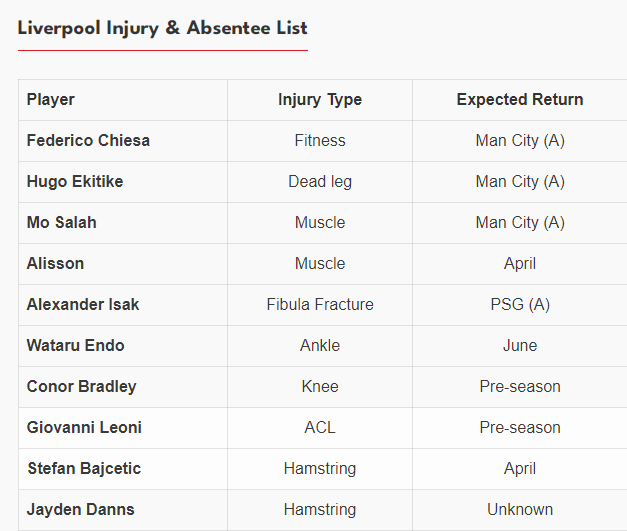Viewport: 627px width, 531px height.
Task: Select the Dead leg injury type
Action: tap(320, 182)
